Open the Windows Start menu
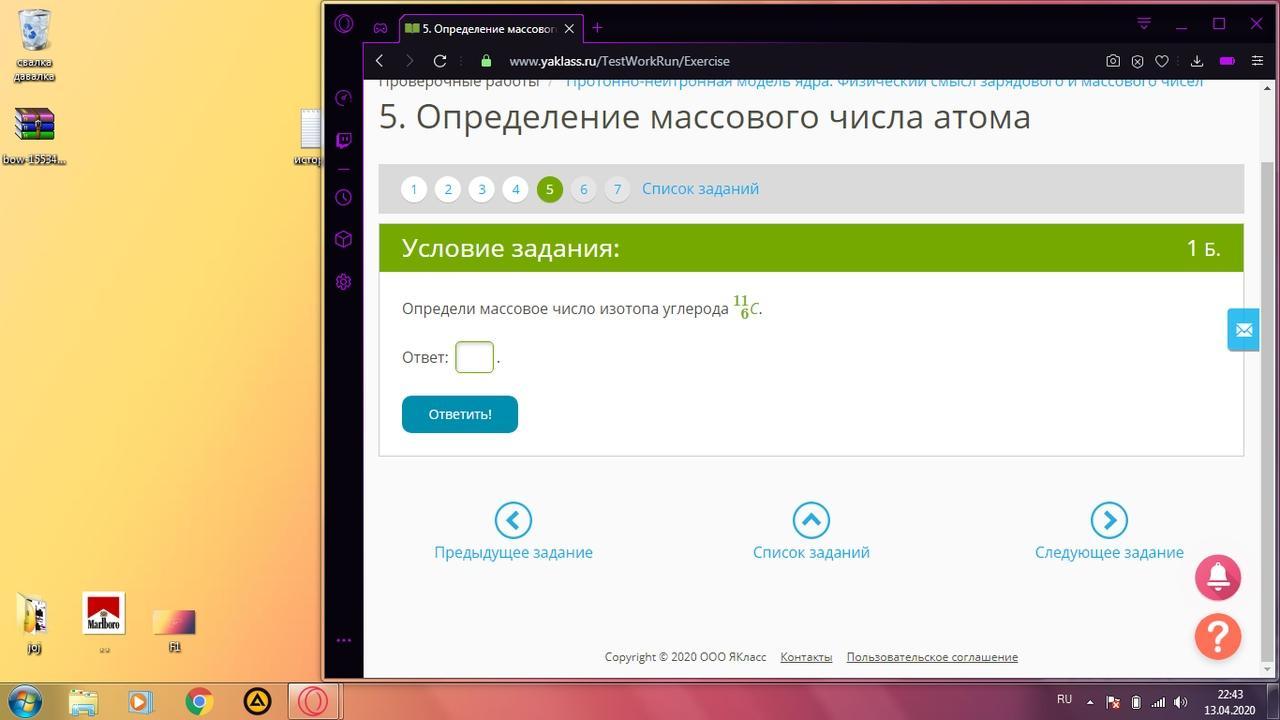This screenshot has height=720, width=1280. point(24,701)
